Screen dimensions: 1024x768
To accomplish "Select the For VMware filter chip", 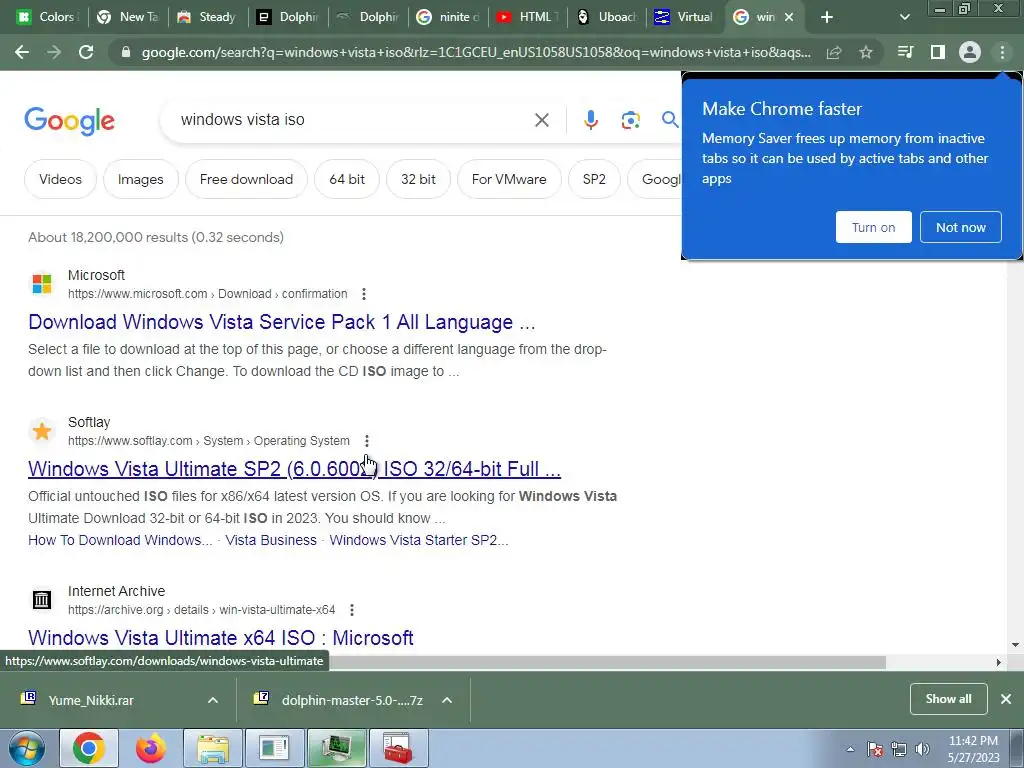I will tap(509, 179).
